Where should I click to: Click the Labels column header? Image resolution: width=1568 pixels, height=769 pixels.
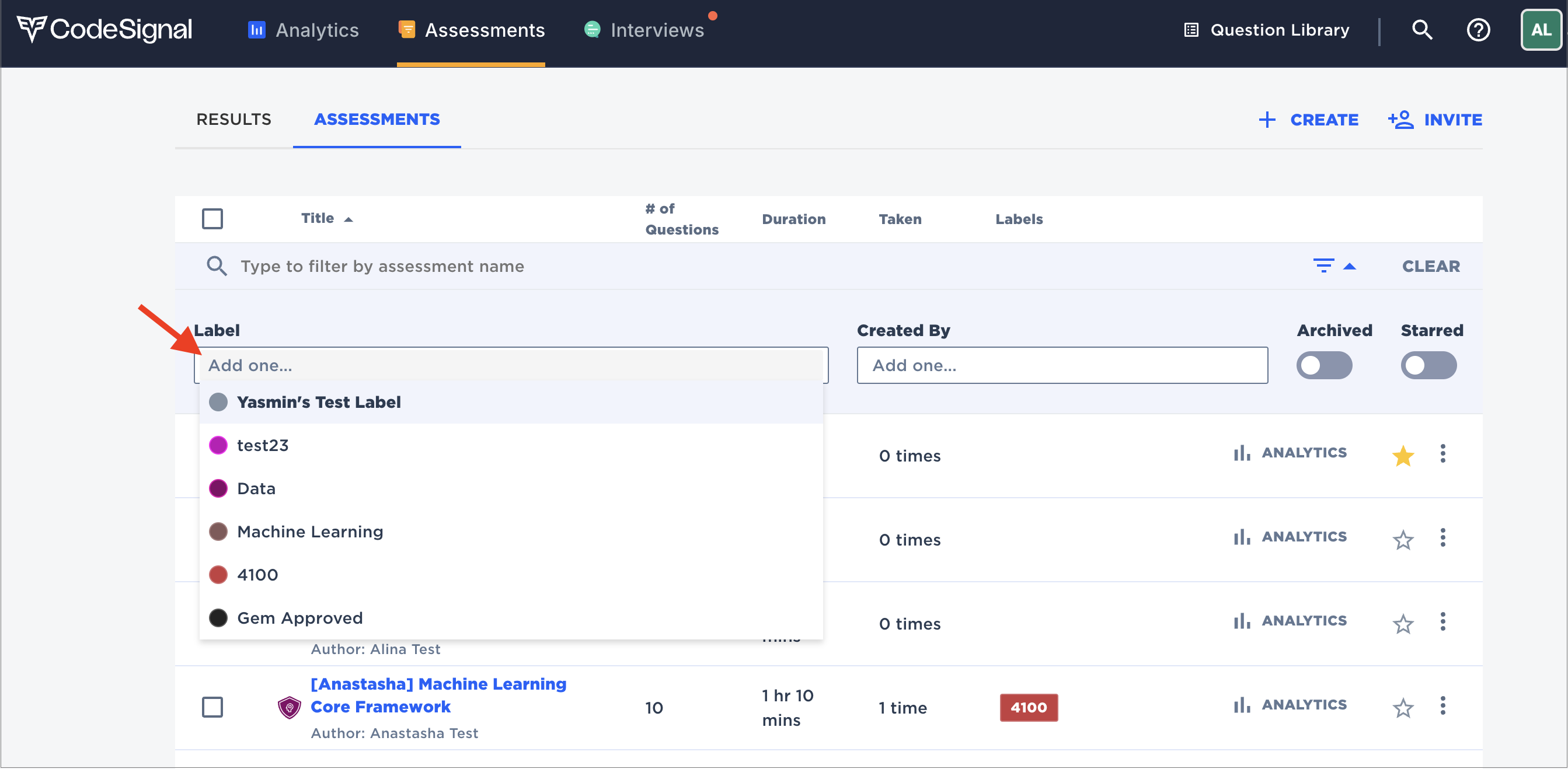(x=1018, y=219)
